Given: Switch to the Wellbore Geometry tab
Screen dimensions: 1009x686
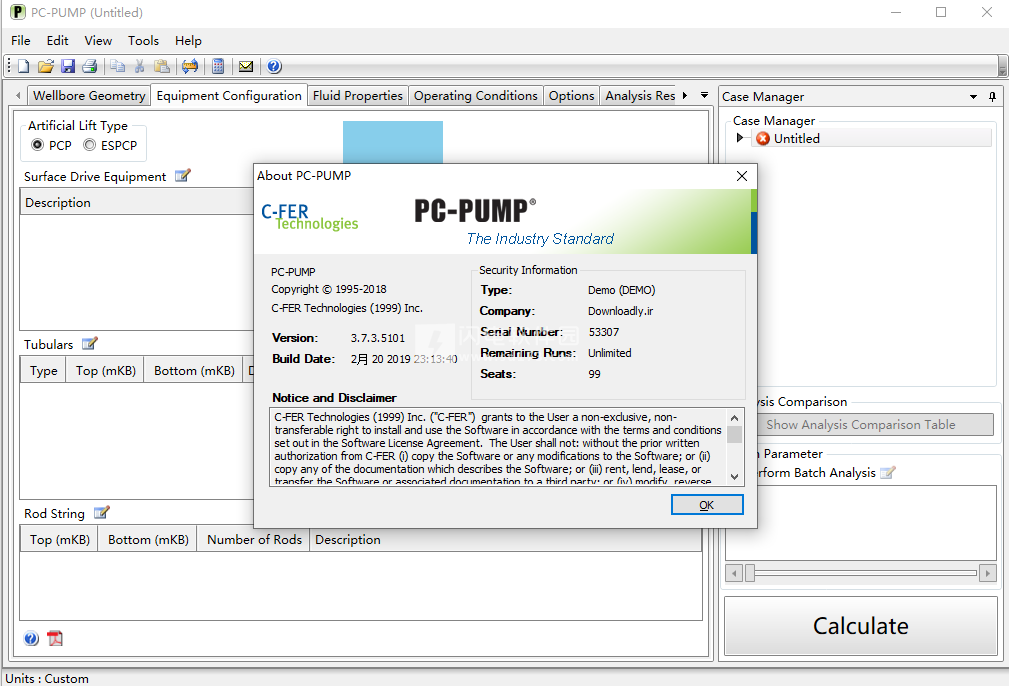Looking at the screenshot, I should (89, 96).
